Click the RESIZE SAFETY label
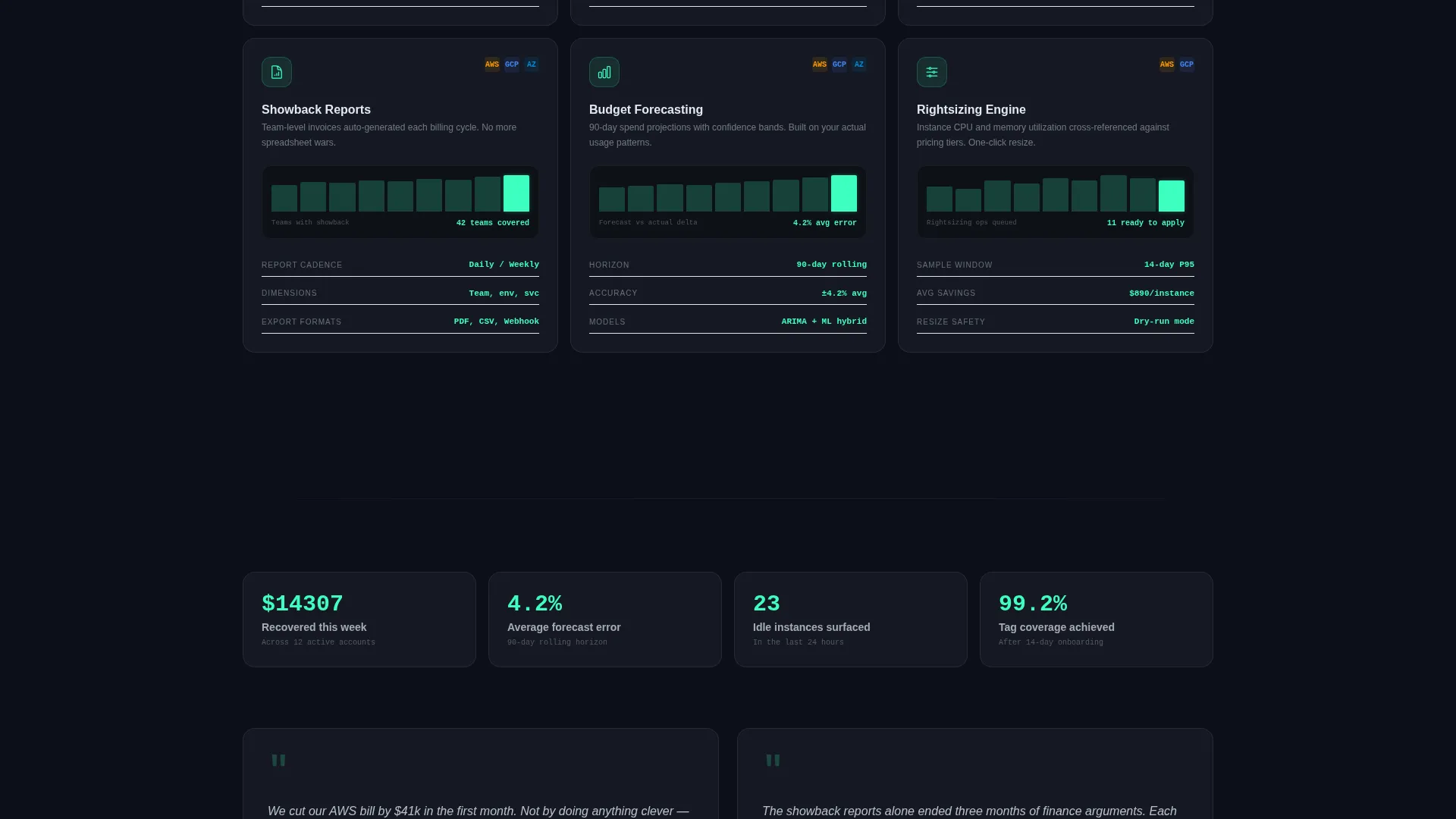1456x819 pixels. (x=951, y=322)
